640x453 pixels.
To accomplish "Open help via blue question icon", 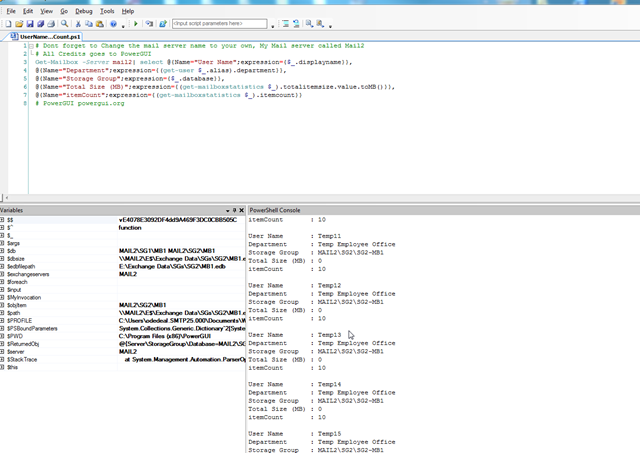I will (x=113, y=24).
